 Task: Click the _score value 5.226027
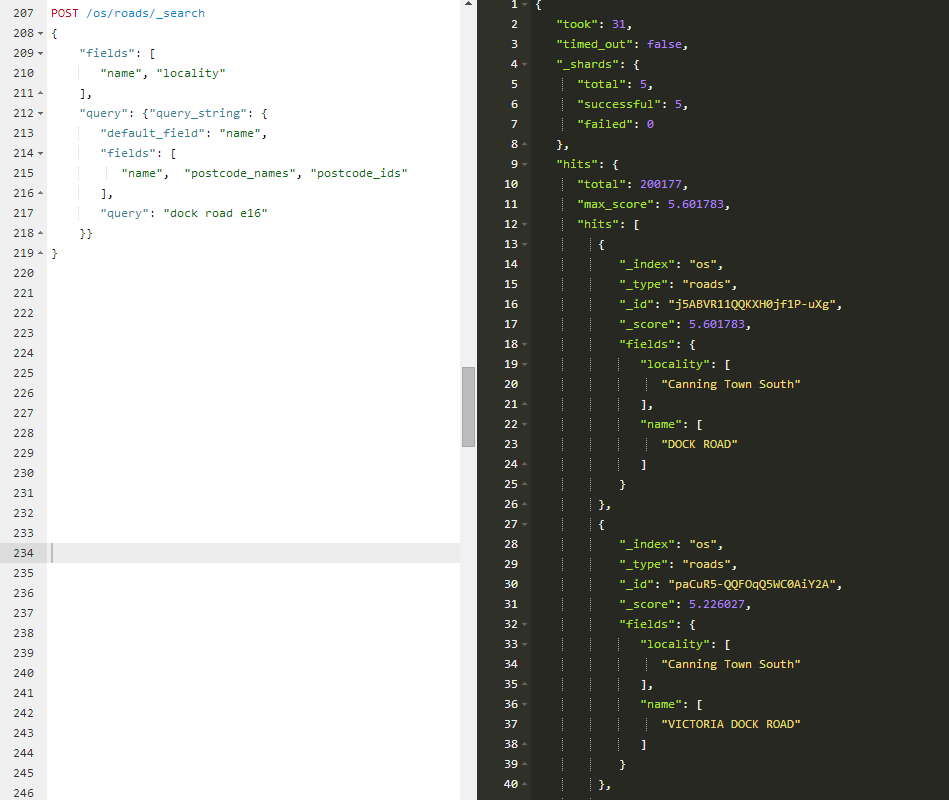[717, 604]
